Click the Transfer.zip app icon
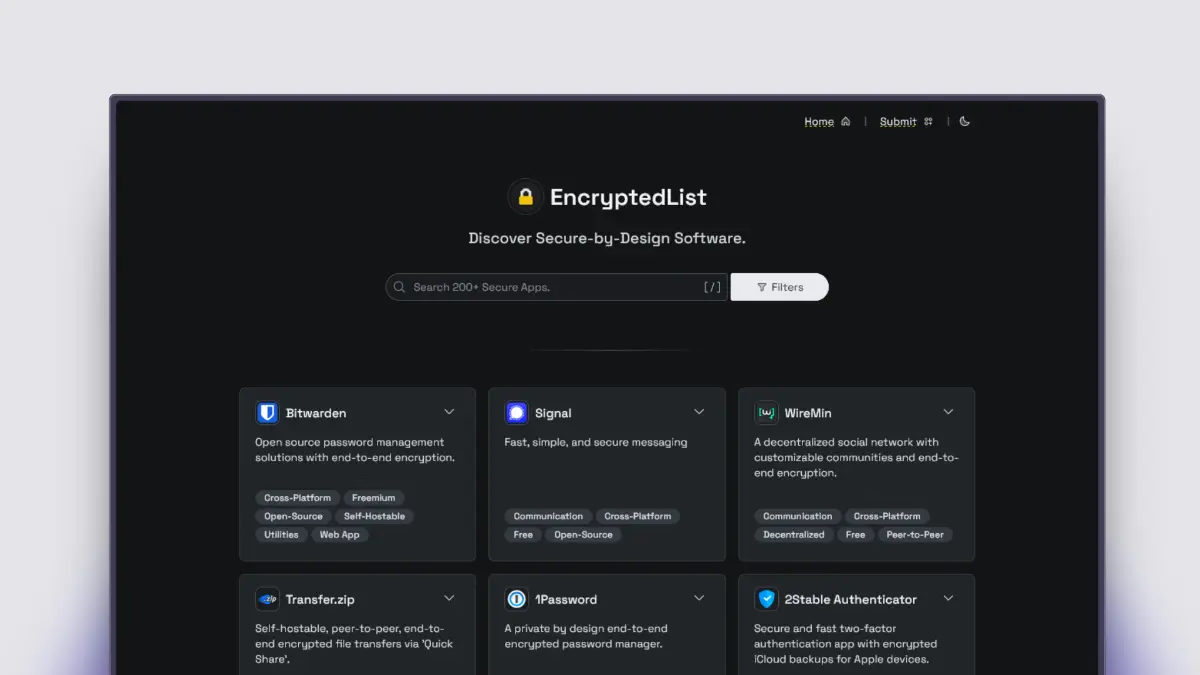The height and width of the screenshot is (675, 1200). pyautogui.click(x=267, y=599)
